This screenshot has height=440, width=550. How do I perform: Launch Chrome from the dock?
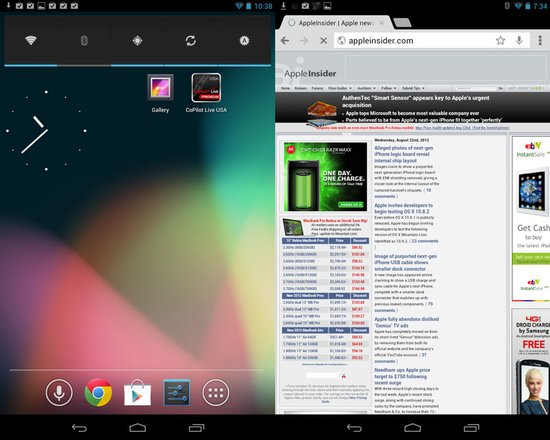[x=98, y=392]
